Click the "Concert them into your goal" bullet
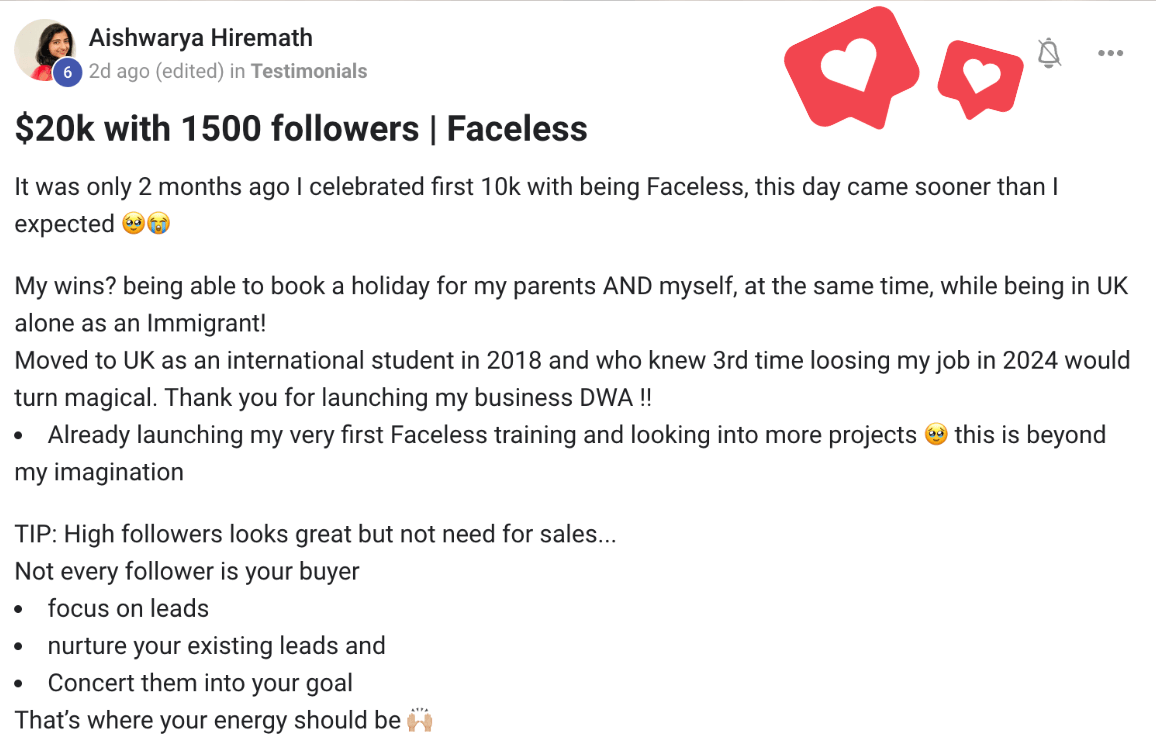This screenshot has width=1156, height=744. coord(200,683)
